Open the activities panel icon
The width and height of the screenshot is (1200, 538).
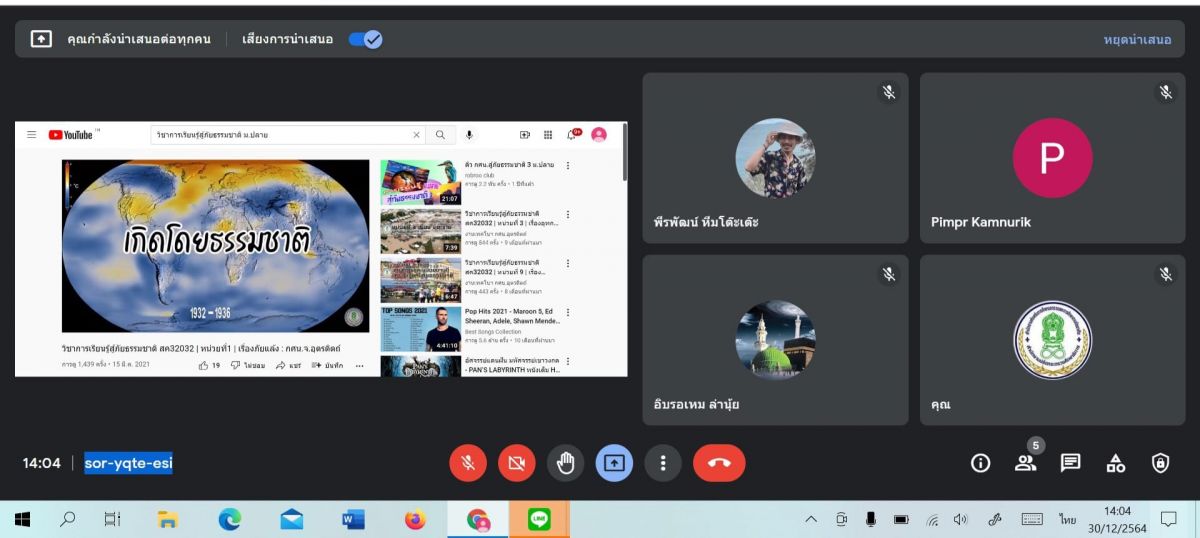coord(1115,463)
